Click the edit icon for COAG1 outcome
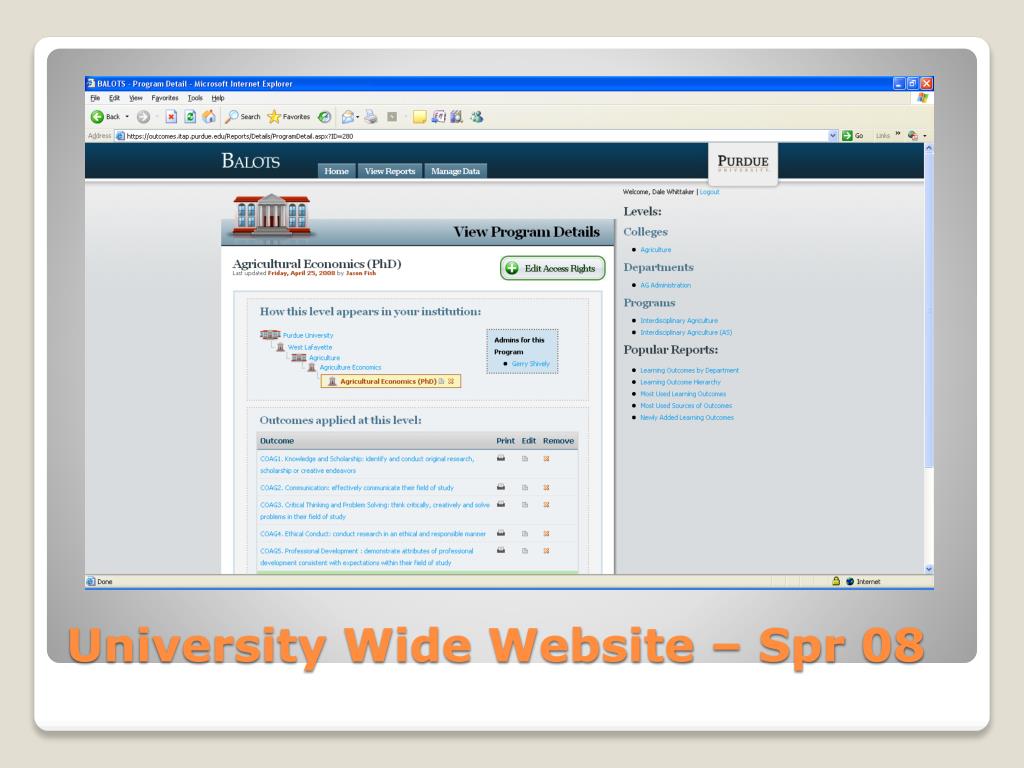The width and height of the screenshot is (1024, 768). [525, 459]
